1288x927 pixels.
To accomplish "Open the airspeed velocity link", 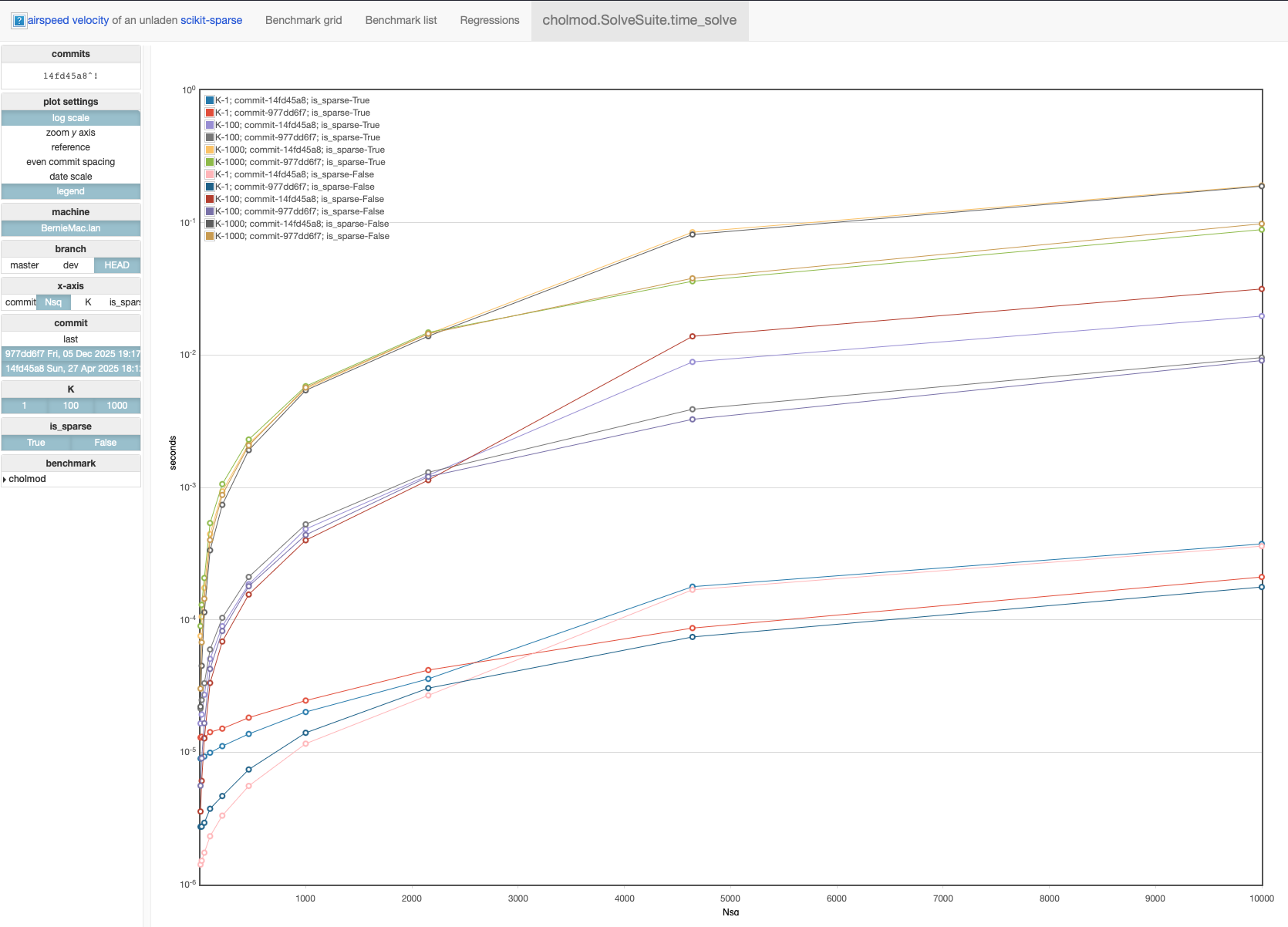I will (x=69, y=20).
